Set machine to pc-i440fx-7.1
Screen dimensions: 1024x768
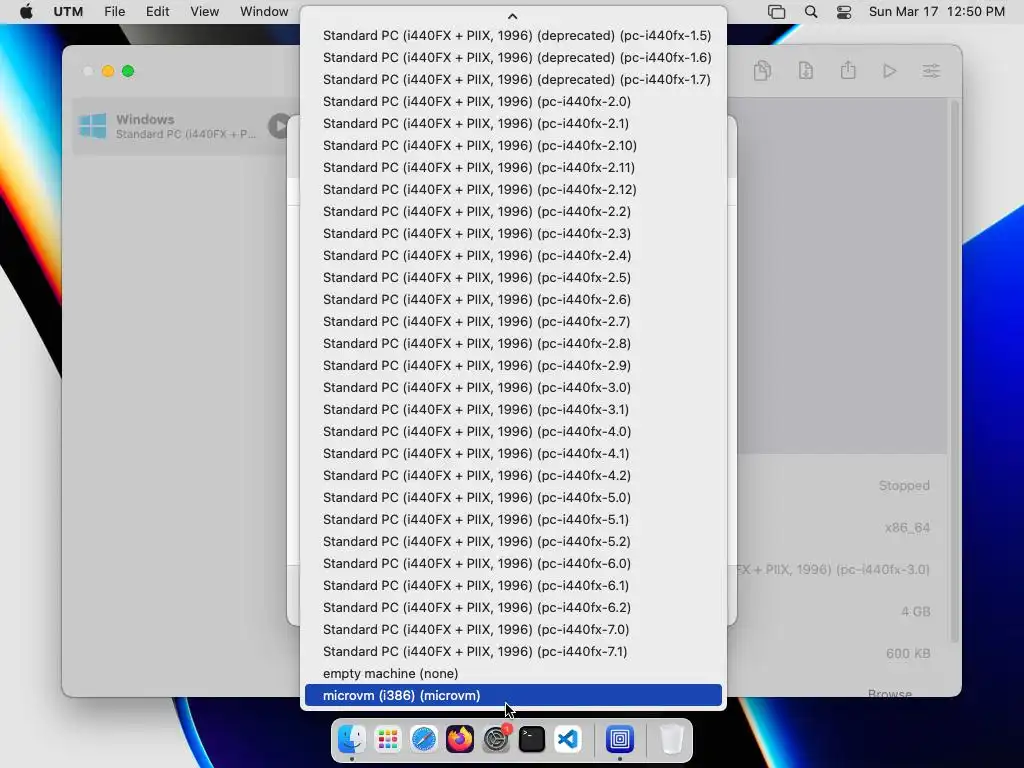(513, 651)
